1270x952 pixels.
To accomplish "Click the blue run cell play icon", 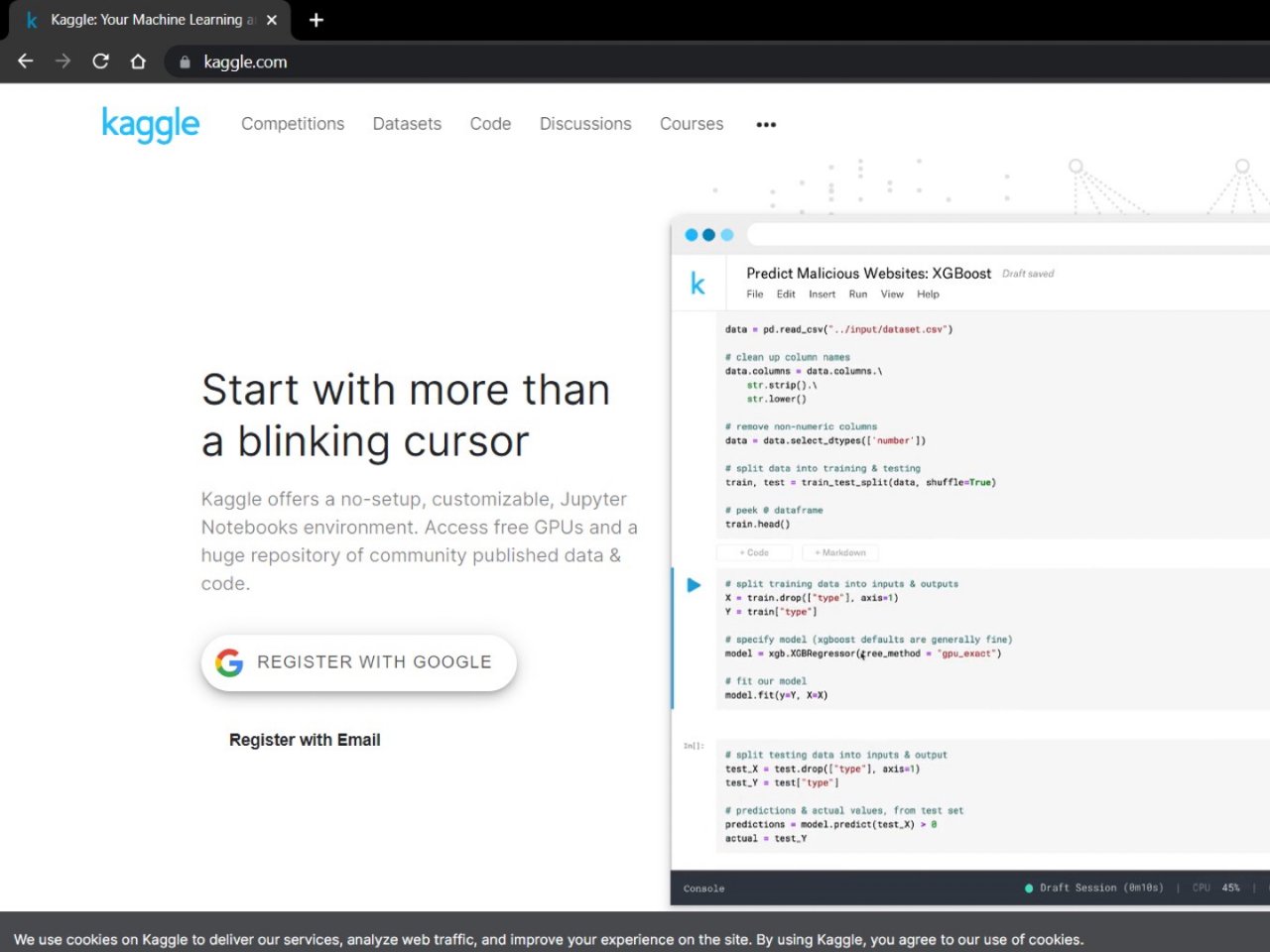I will 695,585.
